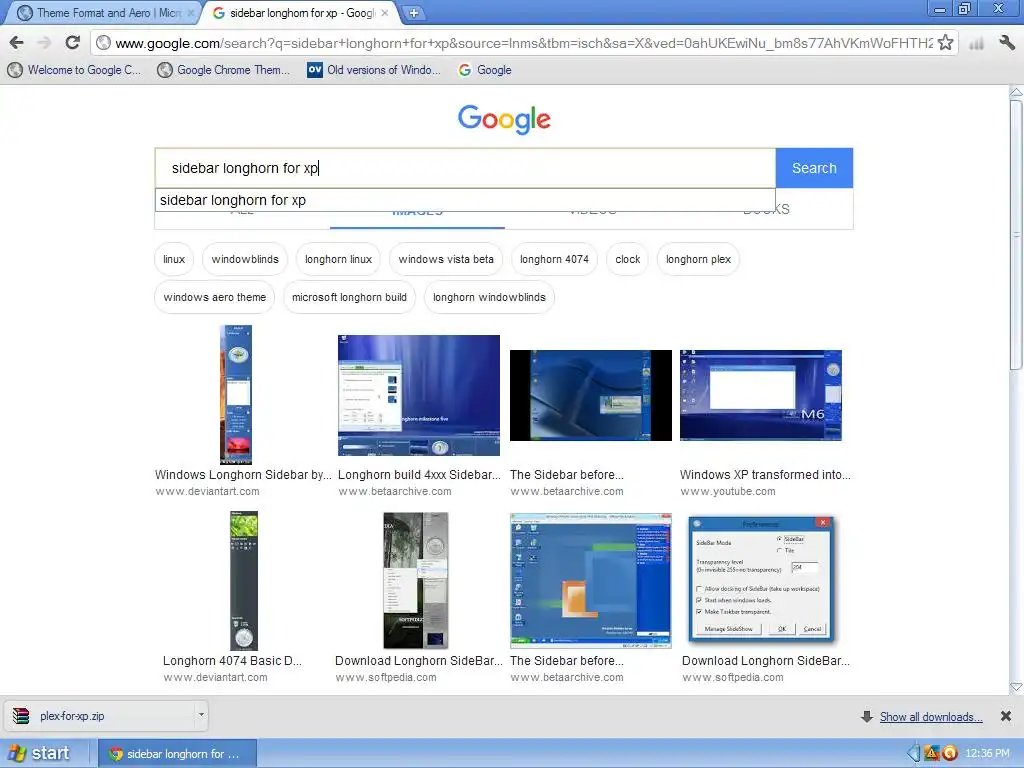This screenshot has height=768, width=1024.
Task: Open a new tab with plus button
Action: [413, 12]
